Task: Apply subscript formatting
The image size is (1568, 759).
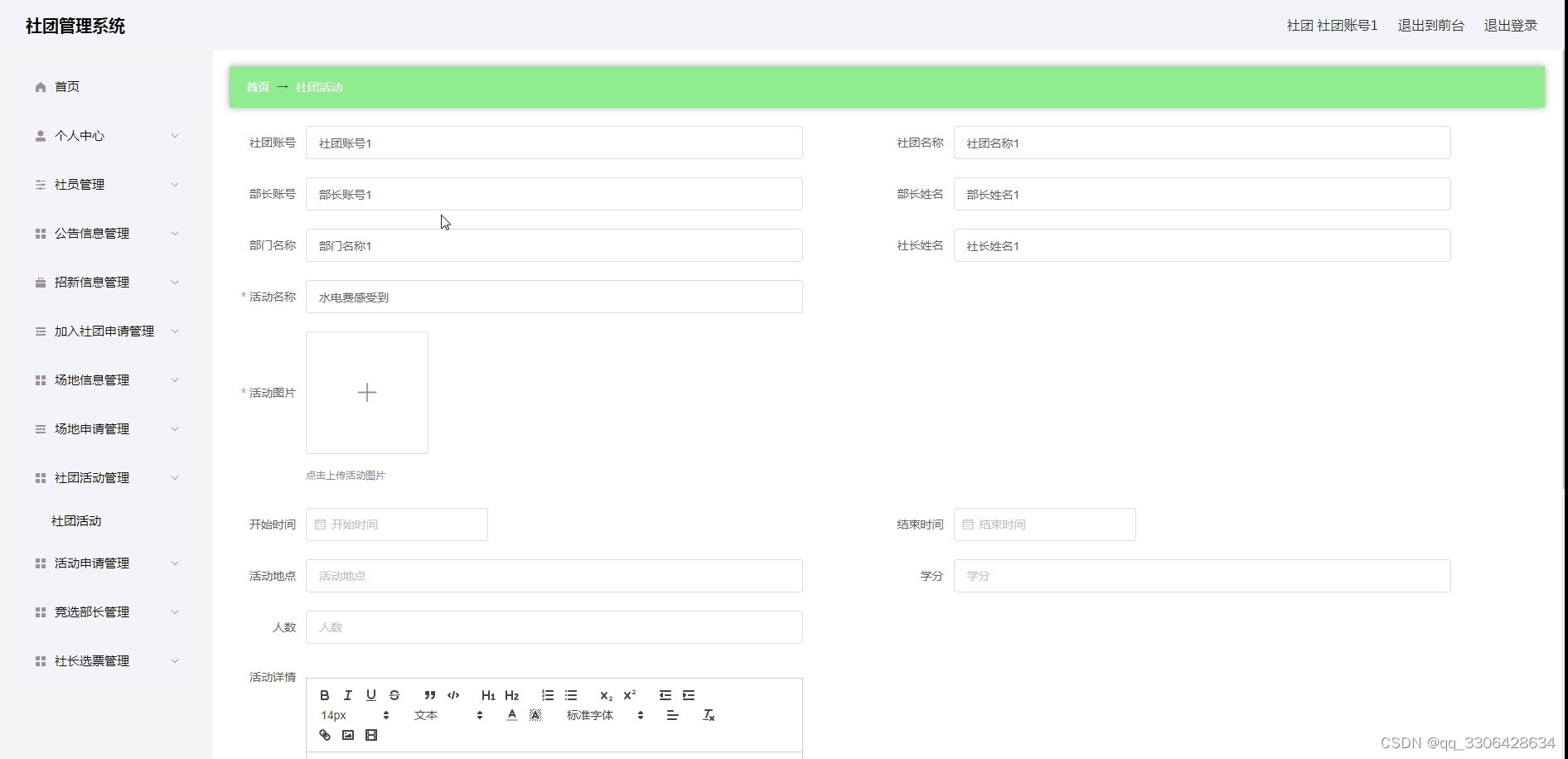Action: coord(607,695)
